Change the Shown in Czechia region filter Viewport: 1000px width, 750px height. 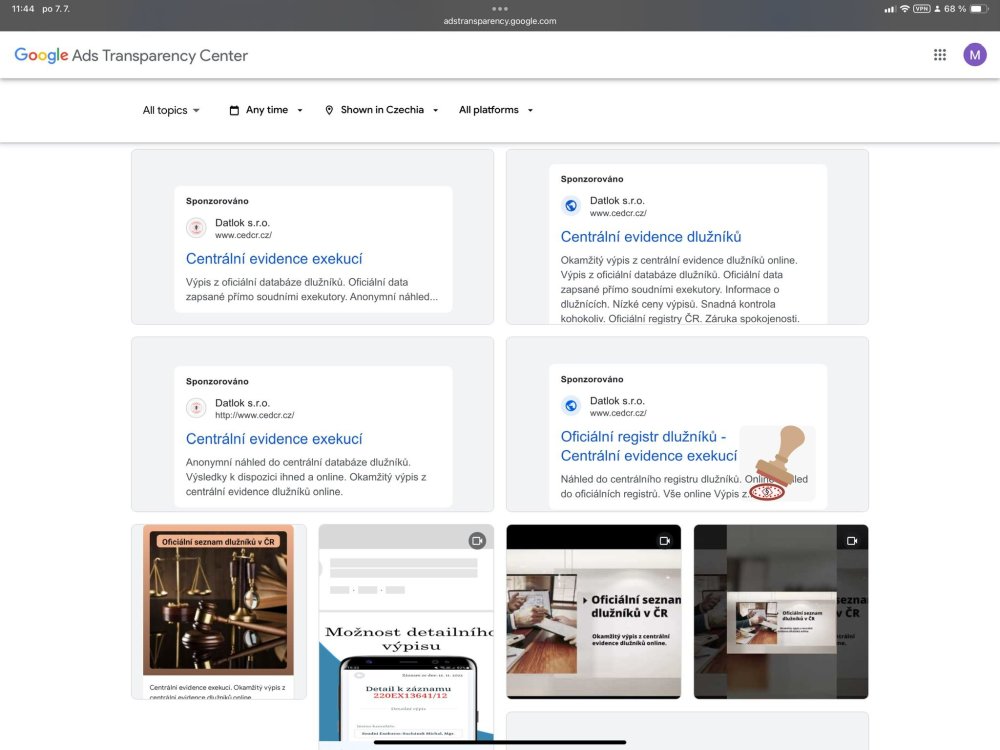[x=382, y=110]
